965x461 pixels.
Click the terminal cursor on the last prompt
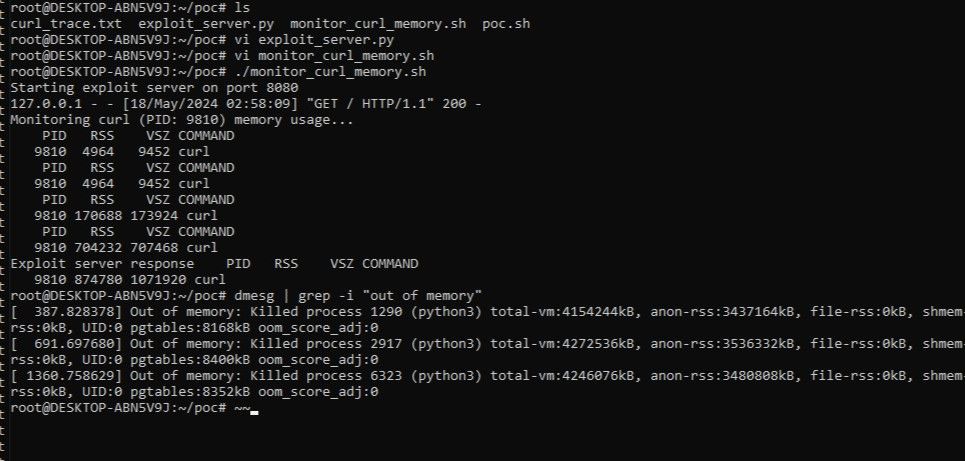[255, 410]
